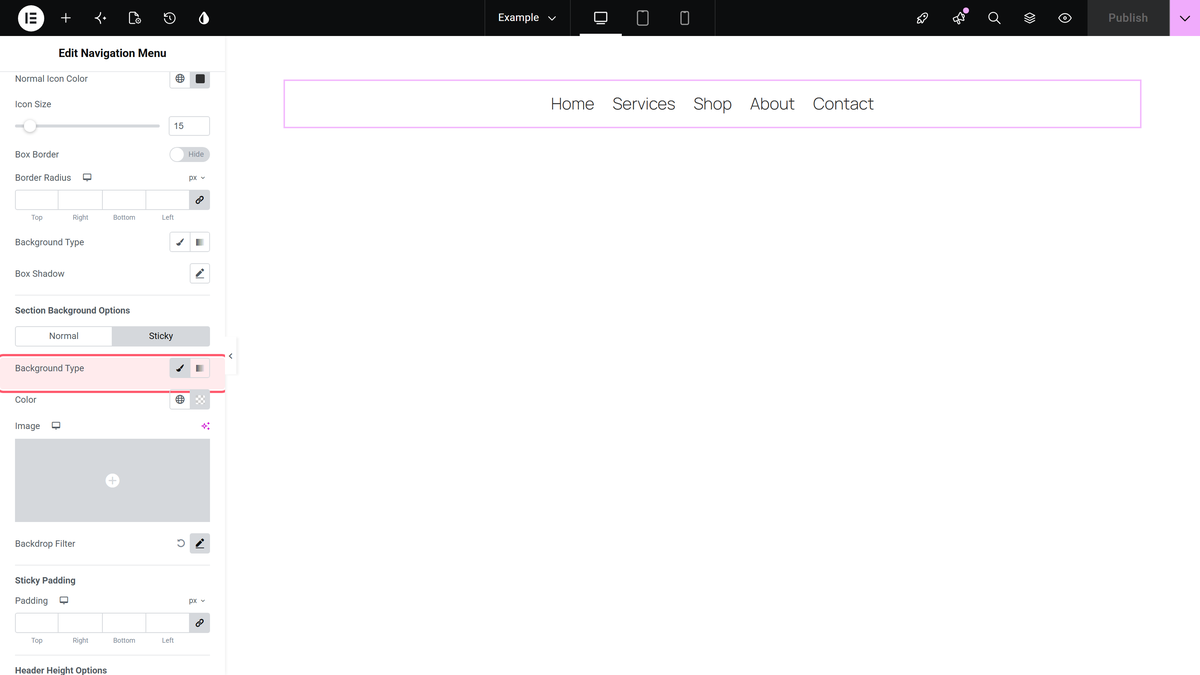This screenshot has height=675, width=1200.
Task: Change Border Radius unit px dropdown
Action: coord(197,178)
